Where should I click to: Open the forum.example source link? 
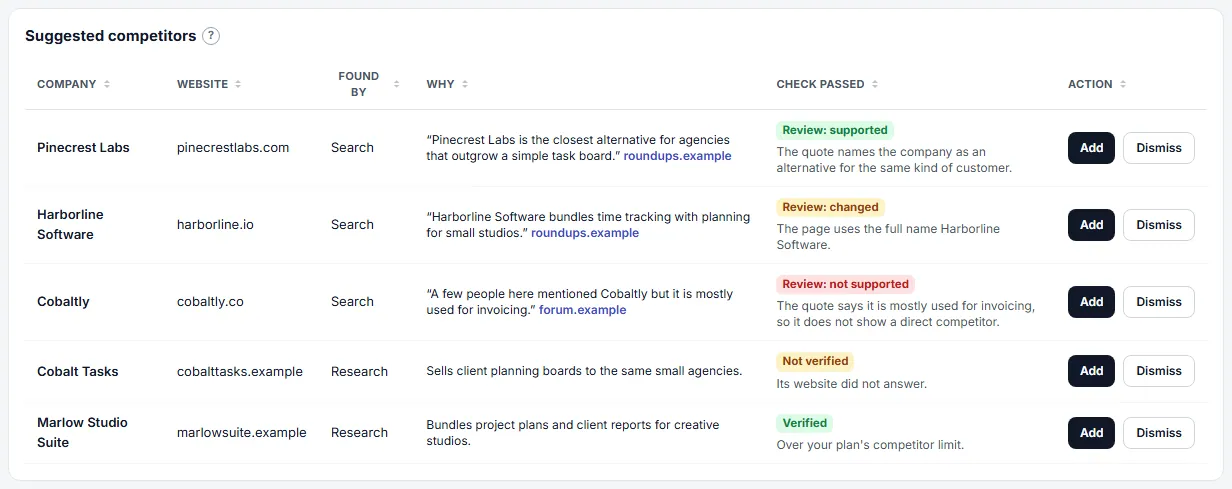click(x=583, y=310)
